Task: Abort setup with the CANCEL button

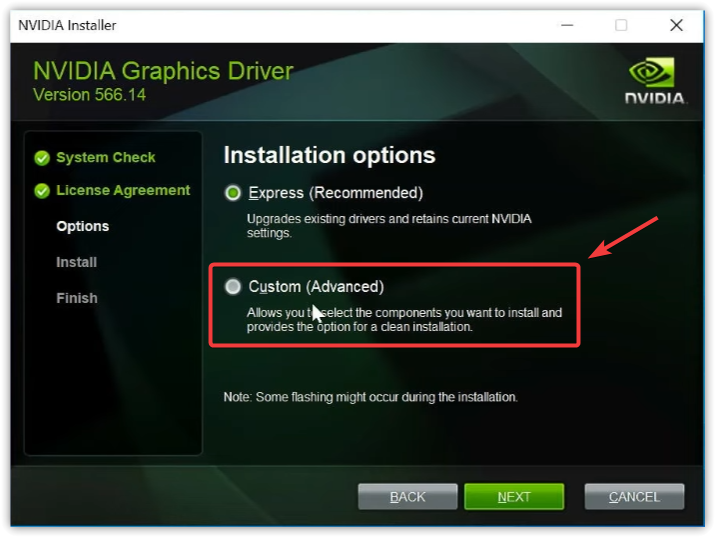Action: [634, 496]
